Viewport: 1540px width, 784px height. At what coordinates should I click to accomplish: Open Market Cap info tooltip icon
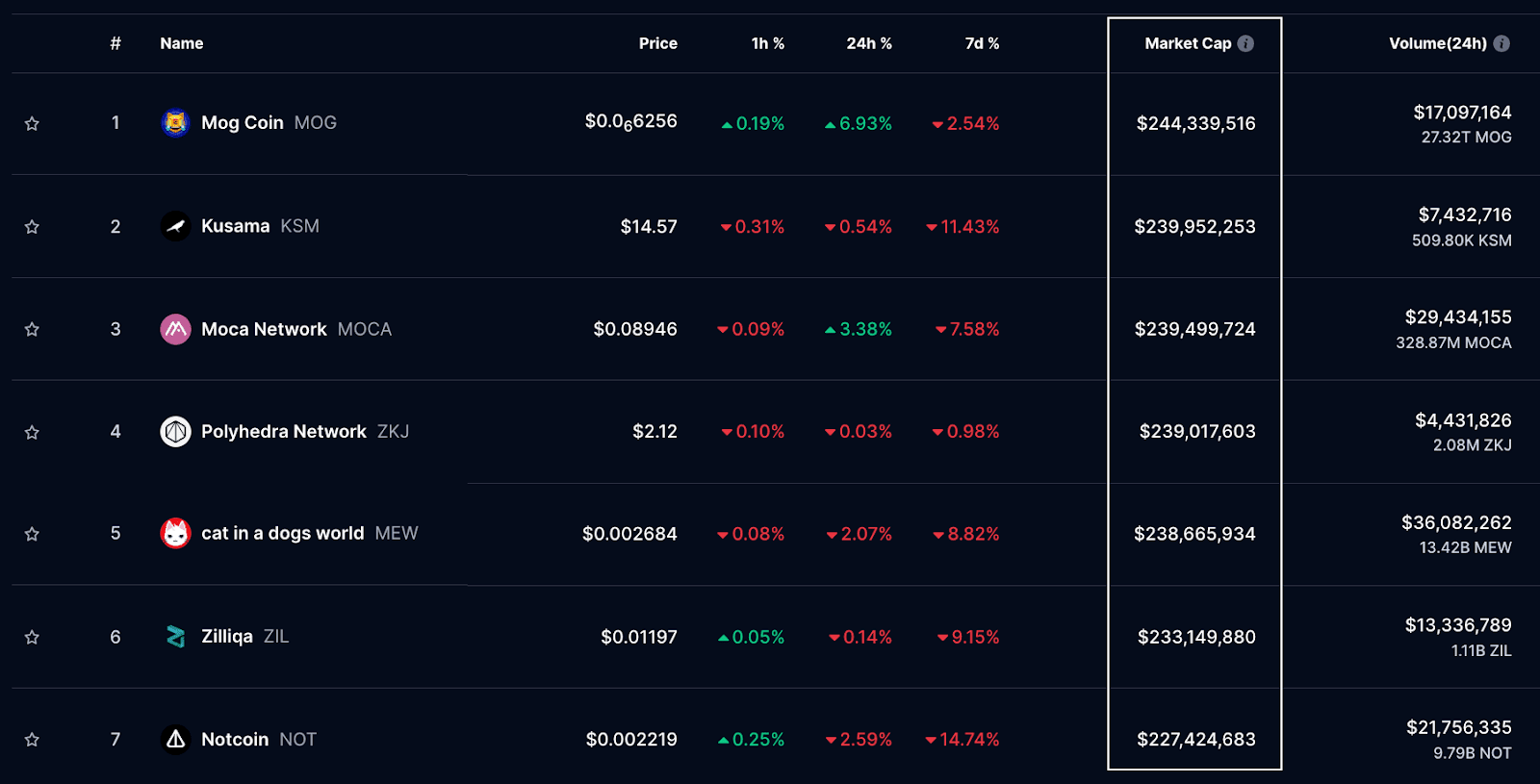click(1245, 43)
